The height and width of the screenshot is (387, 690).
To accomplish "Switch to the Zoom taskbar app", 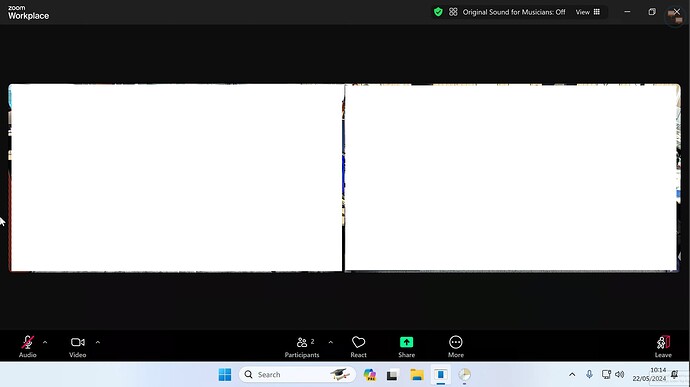I will click(440, 375).
